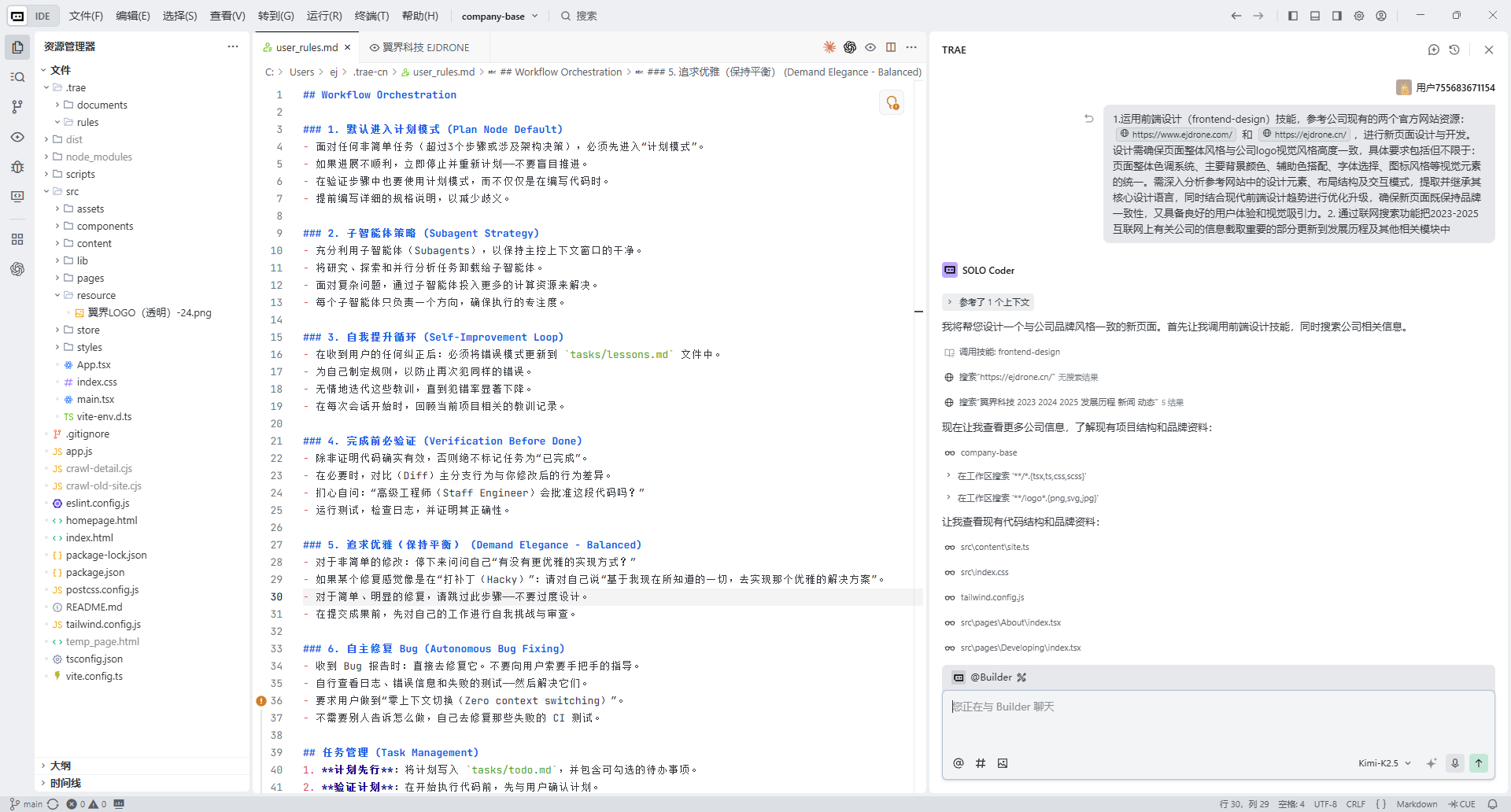Toggle markdown preview eye icon
The height and width of the screenshot is (812, 1511).
tap(870, 47)
